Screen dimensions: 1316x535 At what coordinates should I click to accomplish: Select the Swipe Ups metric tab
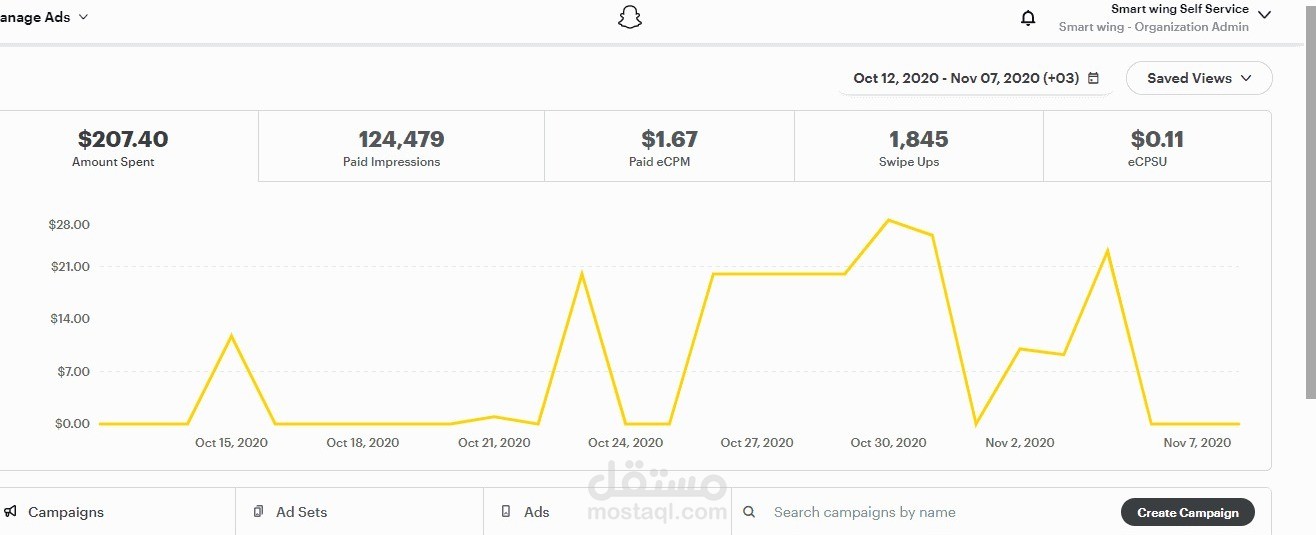click(x=919, y=146)
